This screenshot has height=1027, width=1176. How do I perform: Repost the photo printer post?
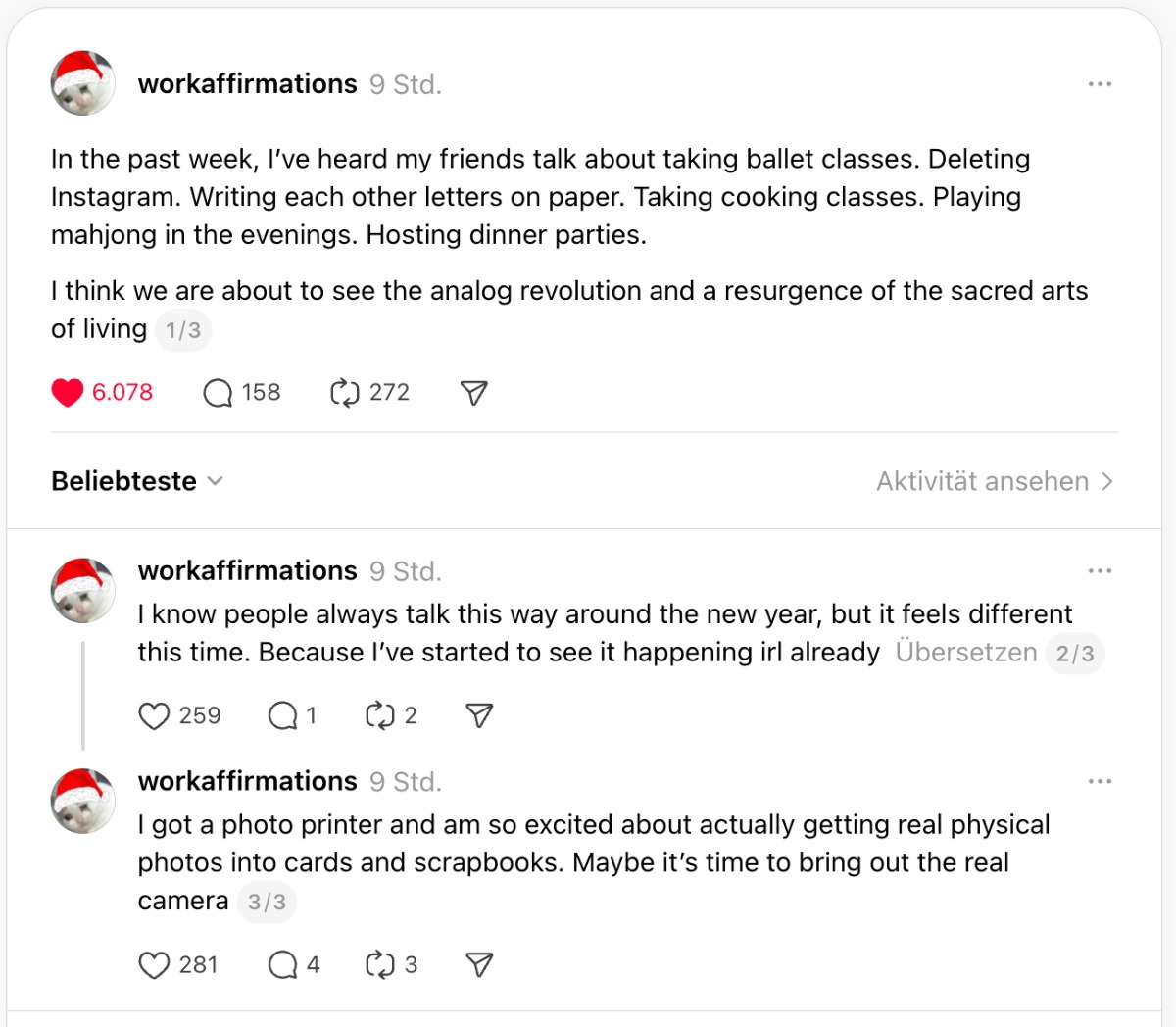(x=379, y=965)
